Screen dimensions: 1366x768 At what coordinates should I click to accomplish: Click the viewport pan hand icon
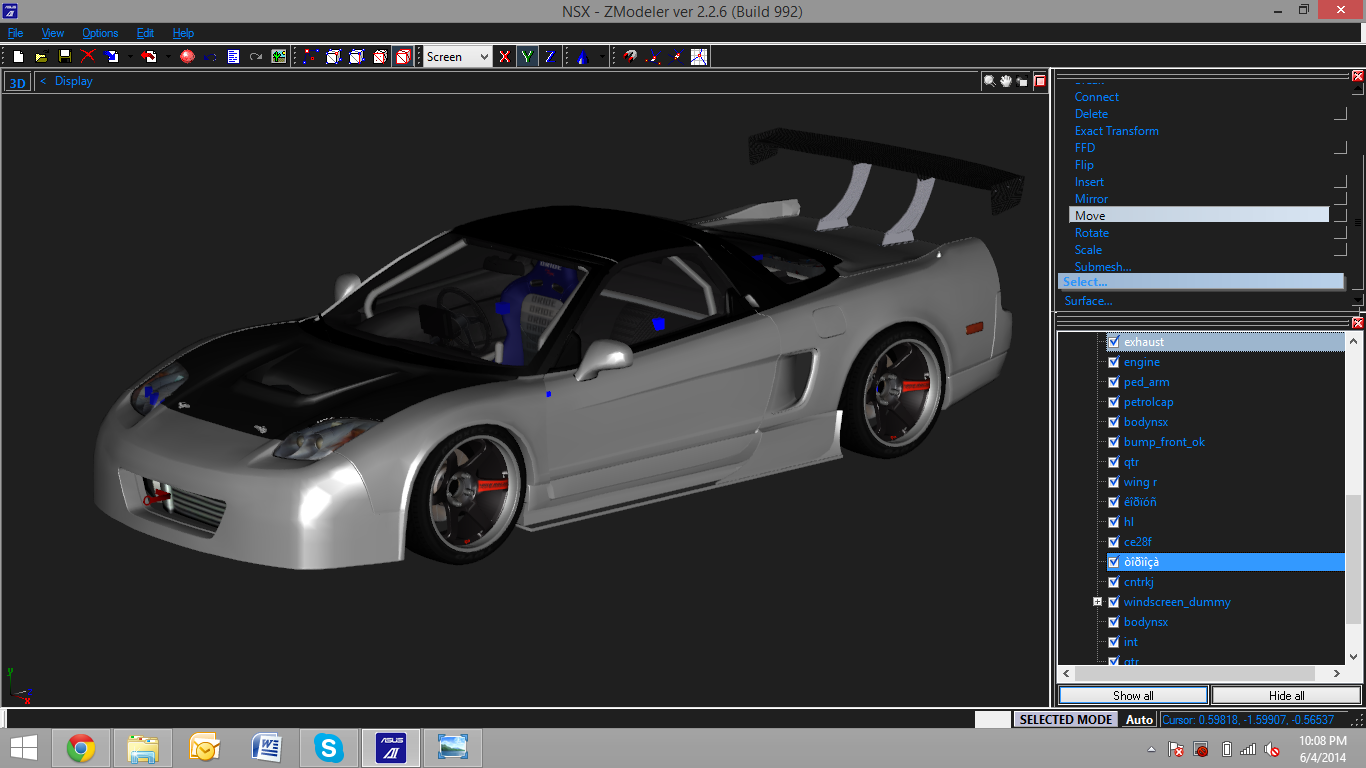click(1006, 81)
